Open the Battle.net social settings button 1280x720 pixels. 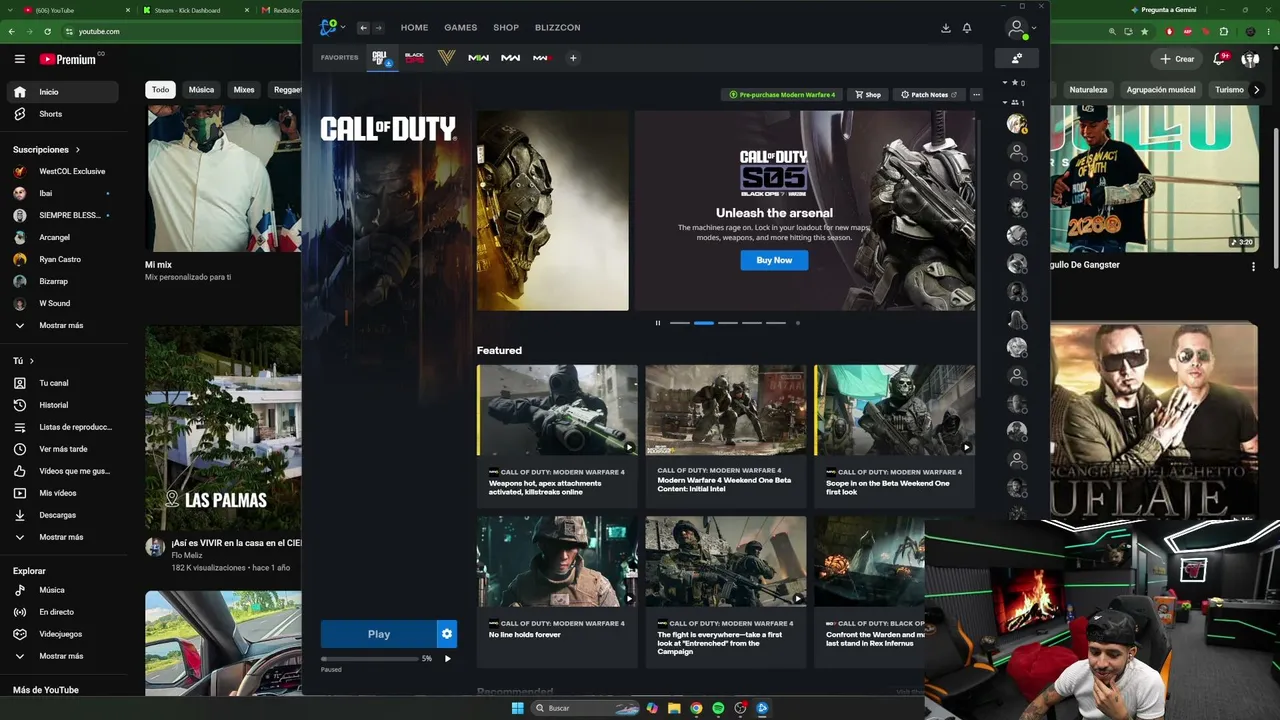tap(1017, 58)
